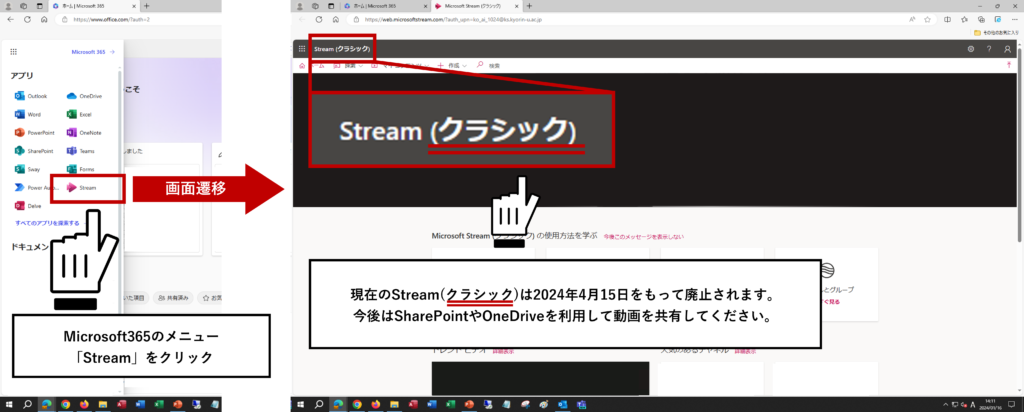Open その他のお気に入り bookmarks folder

[996, 32]
